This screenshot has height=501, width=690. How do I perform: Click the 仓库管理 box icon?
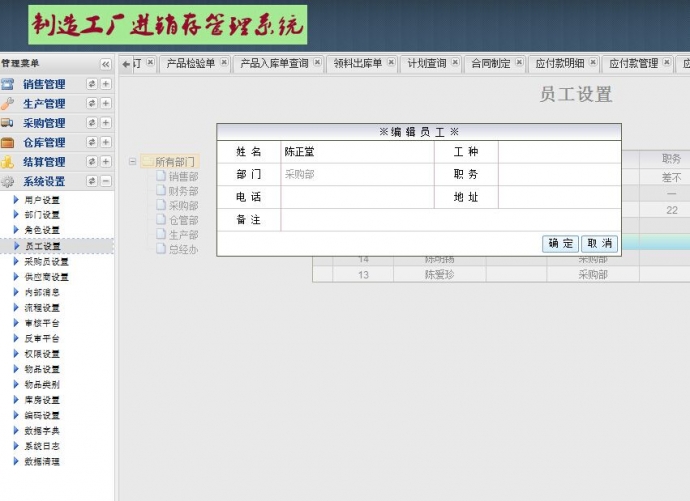point(7,142)
